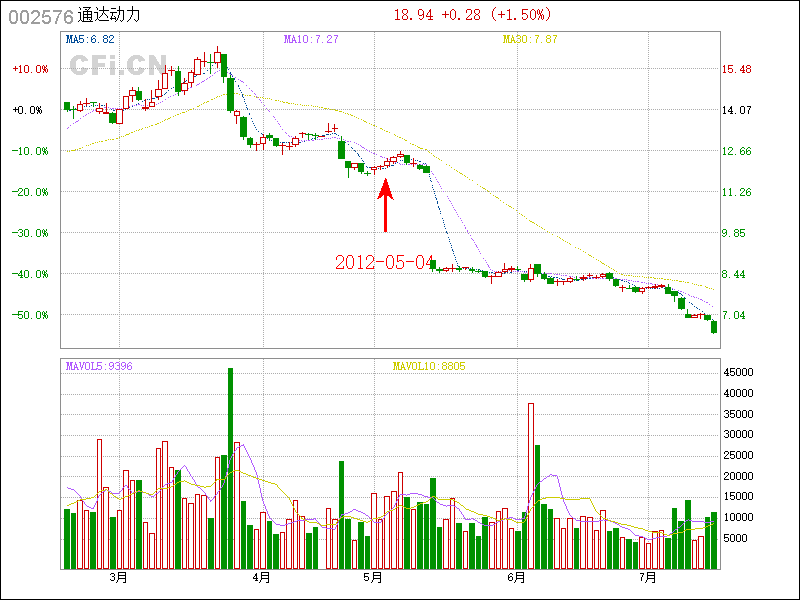Select the 3月 label on time axis
This screenshot has height=600, width=800.
pos(119,578)
